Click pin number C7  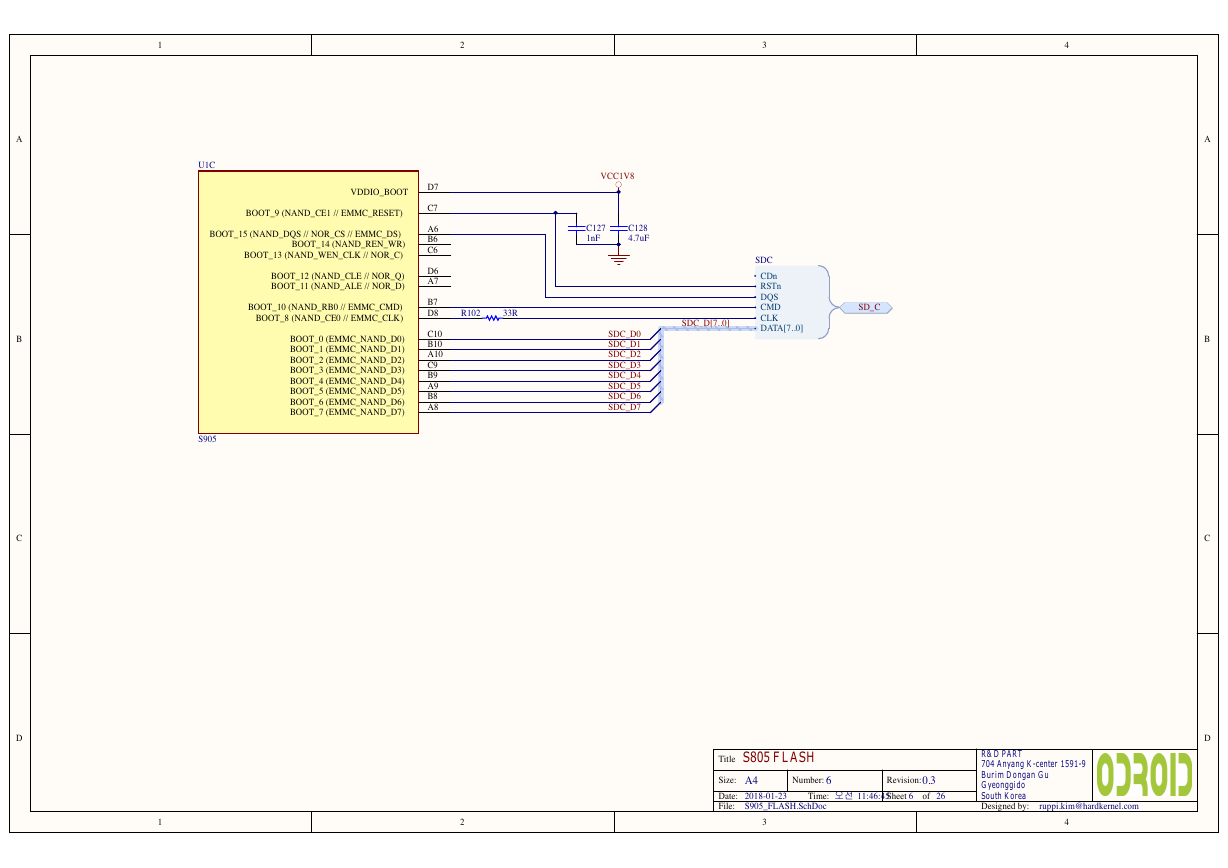click(x=433, y=208)
